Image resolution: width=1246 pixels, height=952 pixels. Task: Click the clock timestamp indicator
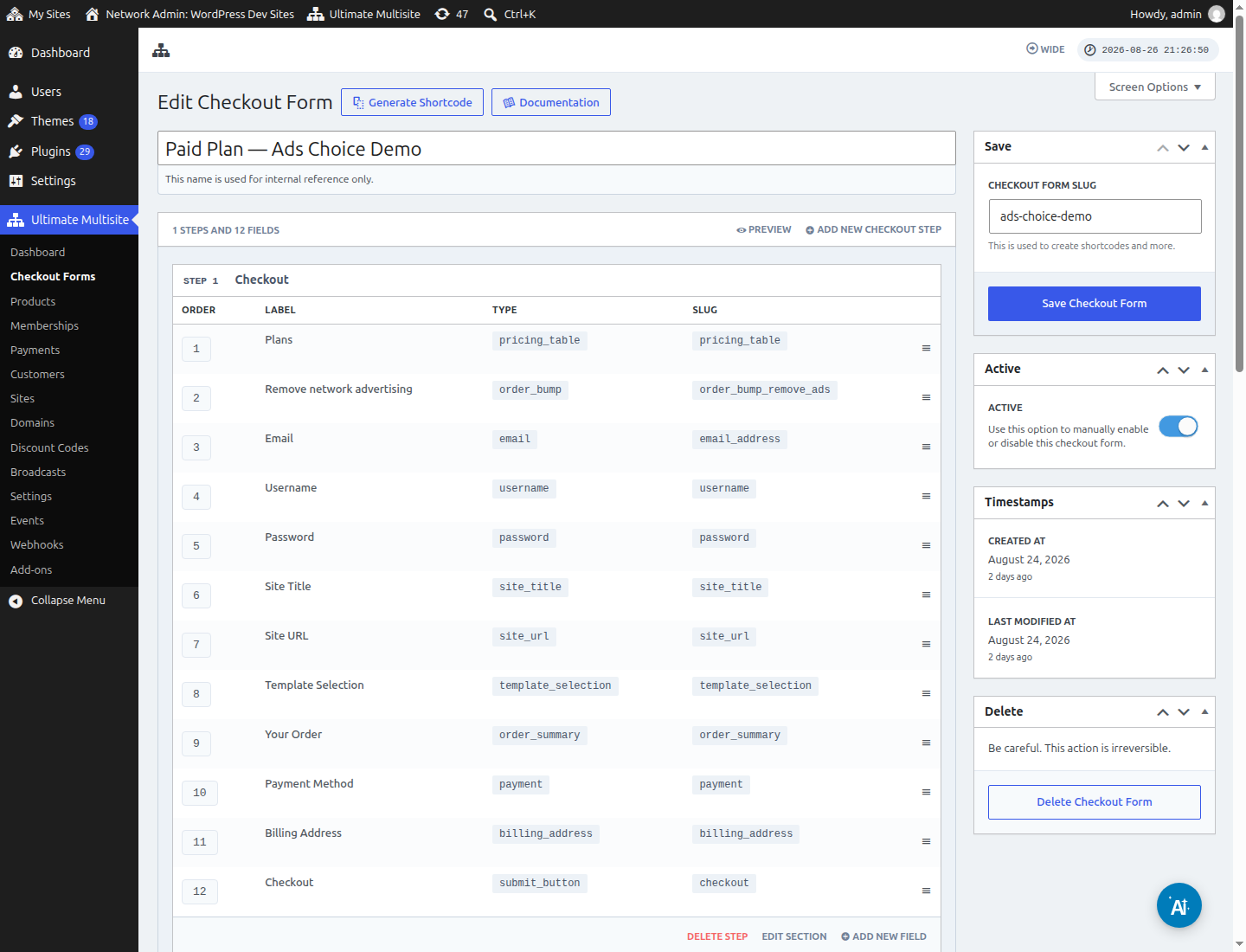tap(1147, 49)
